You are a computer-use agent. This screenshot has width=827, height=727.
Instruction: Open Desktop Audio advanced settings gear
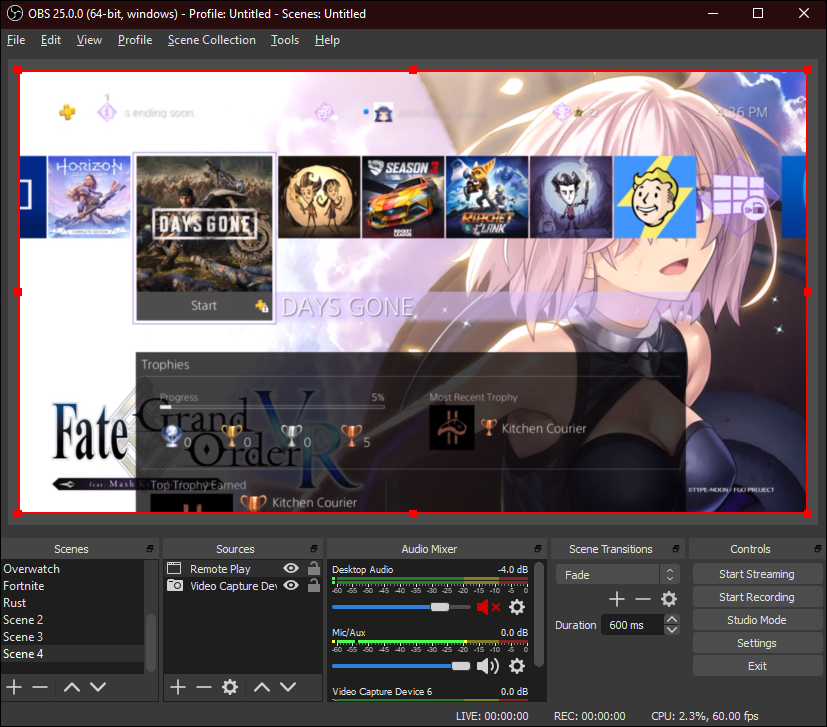(x=516, y=606)
